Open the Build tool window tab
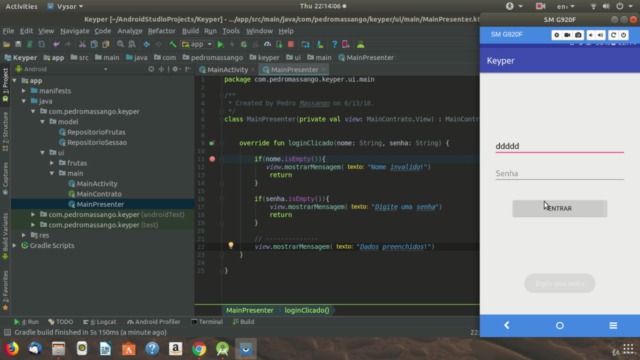This screenshot has height=360, width=640. click(243, 322)
